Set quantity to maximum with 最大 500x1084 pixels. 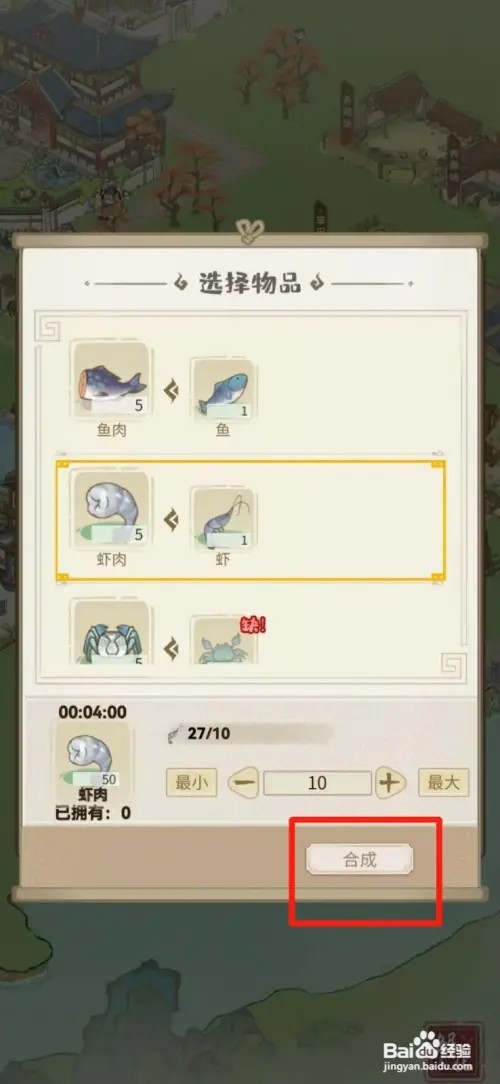pos(443,783)
